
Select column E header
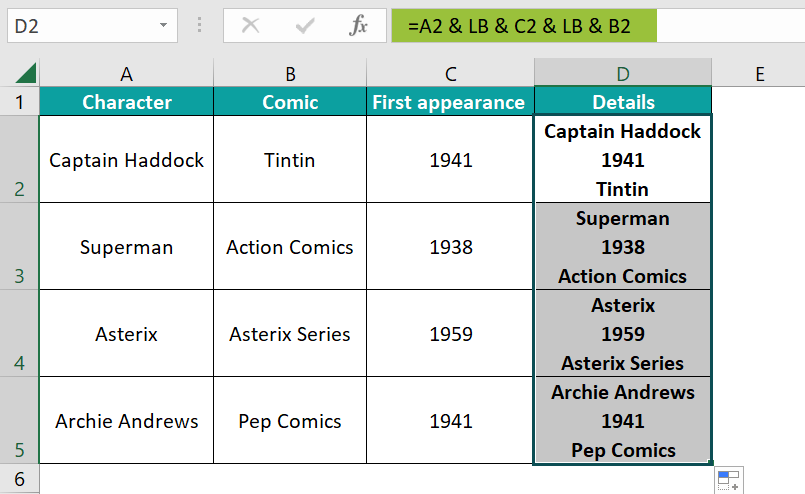[760, 73]
